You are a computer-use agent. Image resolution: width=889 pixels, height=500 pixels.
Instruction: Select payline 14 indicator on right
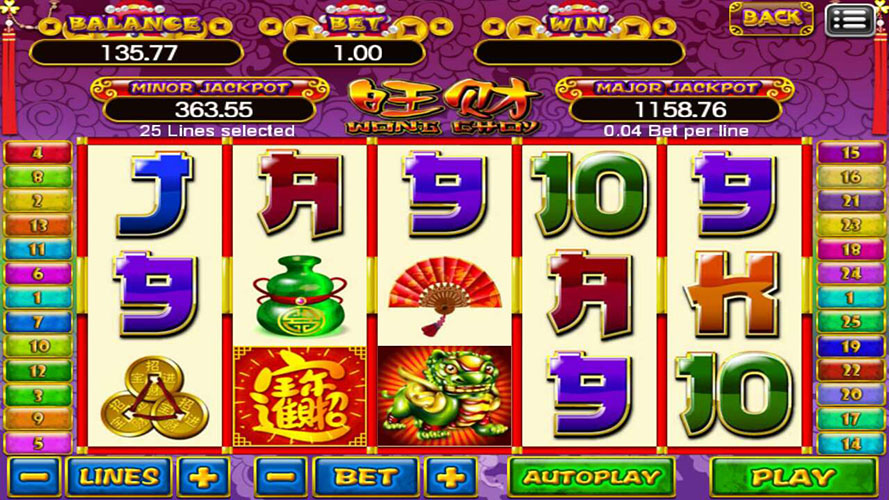coord(850,443)
